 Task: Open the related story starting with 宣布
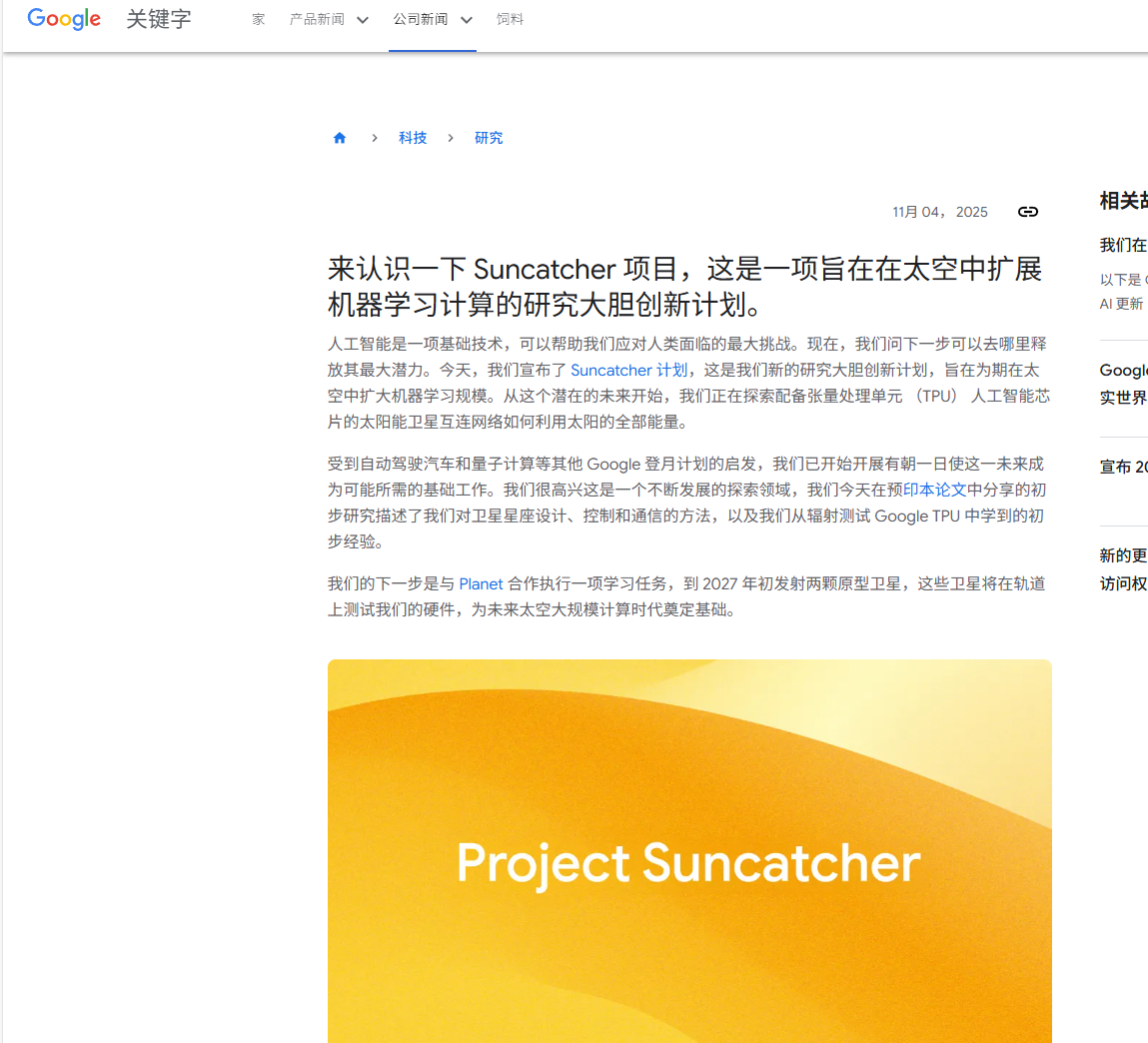[1123, 467]
